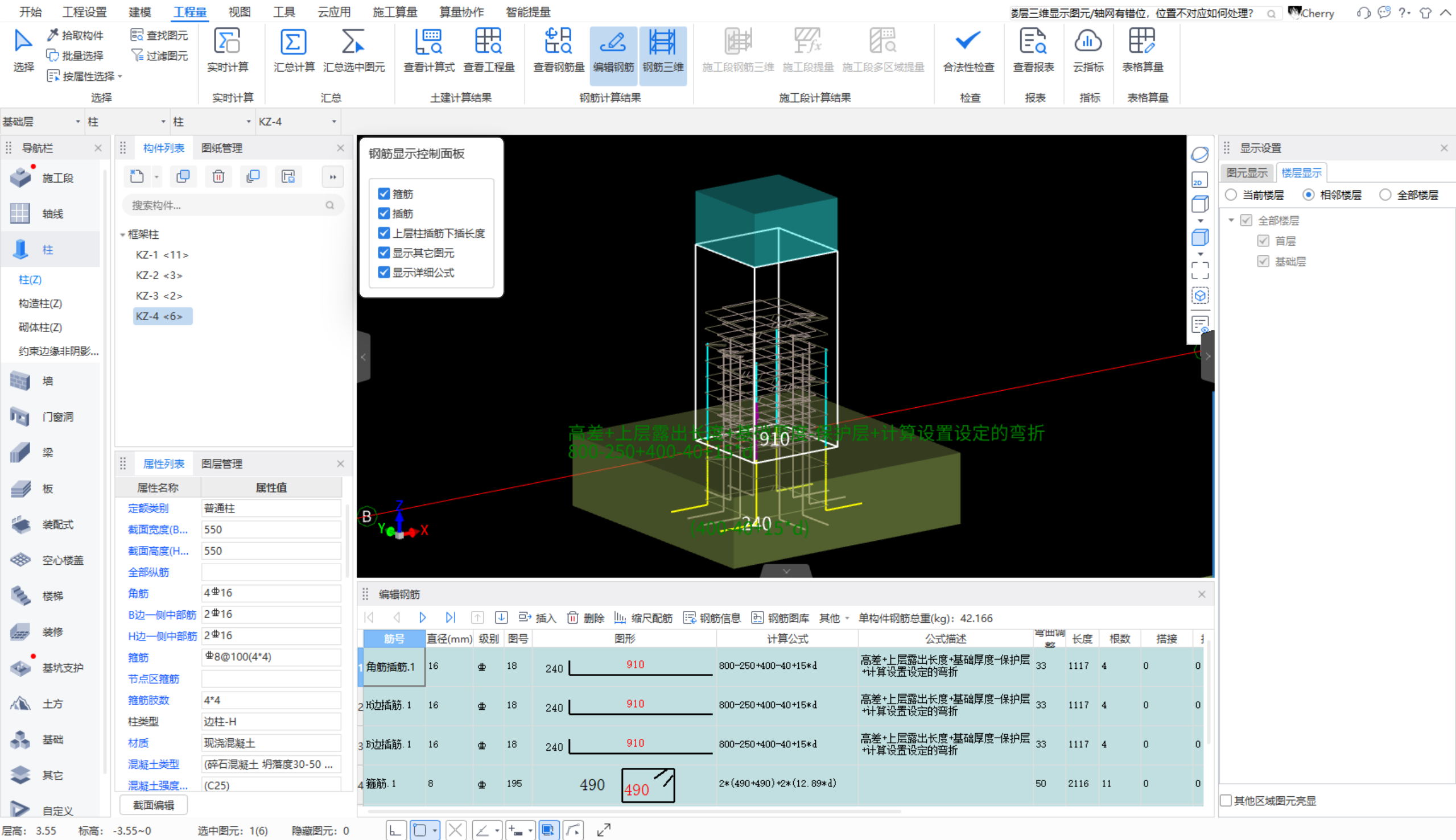Open 按属性选择 dropdown arrow
Image resolution: width=1456 pixels, height=840 pixels.
pyautogui.click(x=120, y=77)
